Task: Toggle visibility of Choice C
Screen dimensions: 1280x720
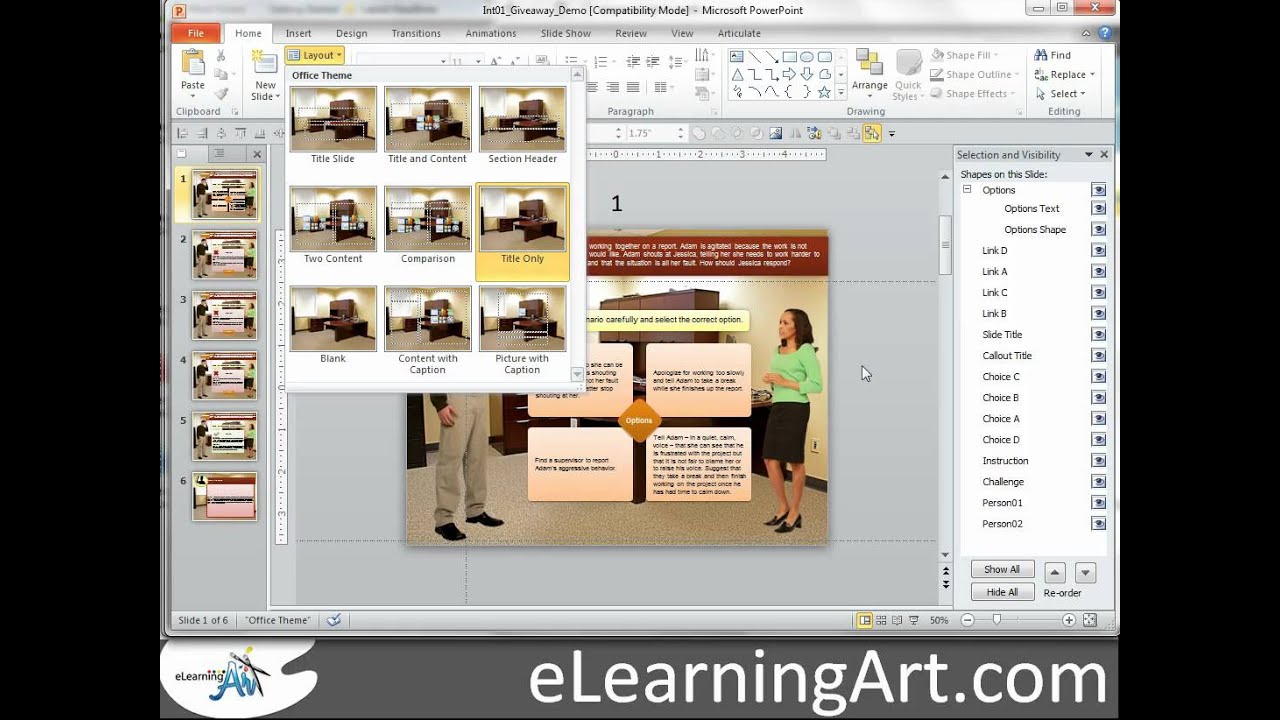Action: pos(1098,377)
